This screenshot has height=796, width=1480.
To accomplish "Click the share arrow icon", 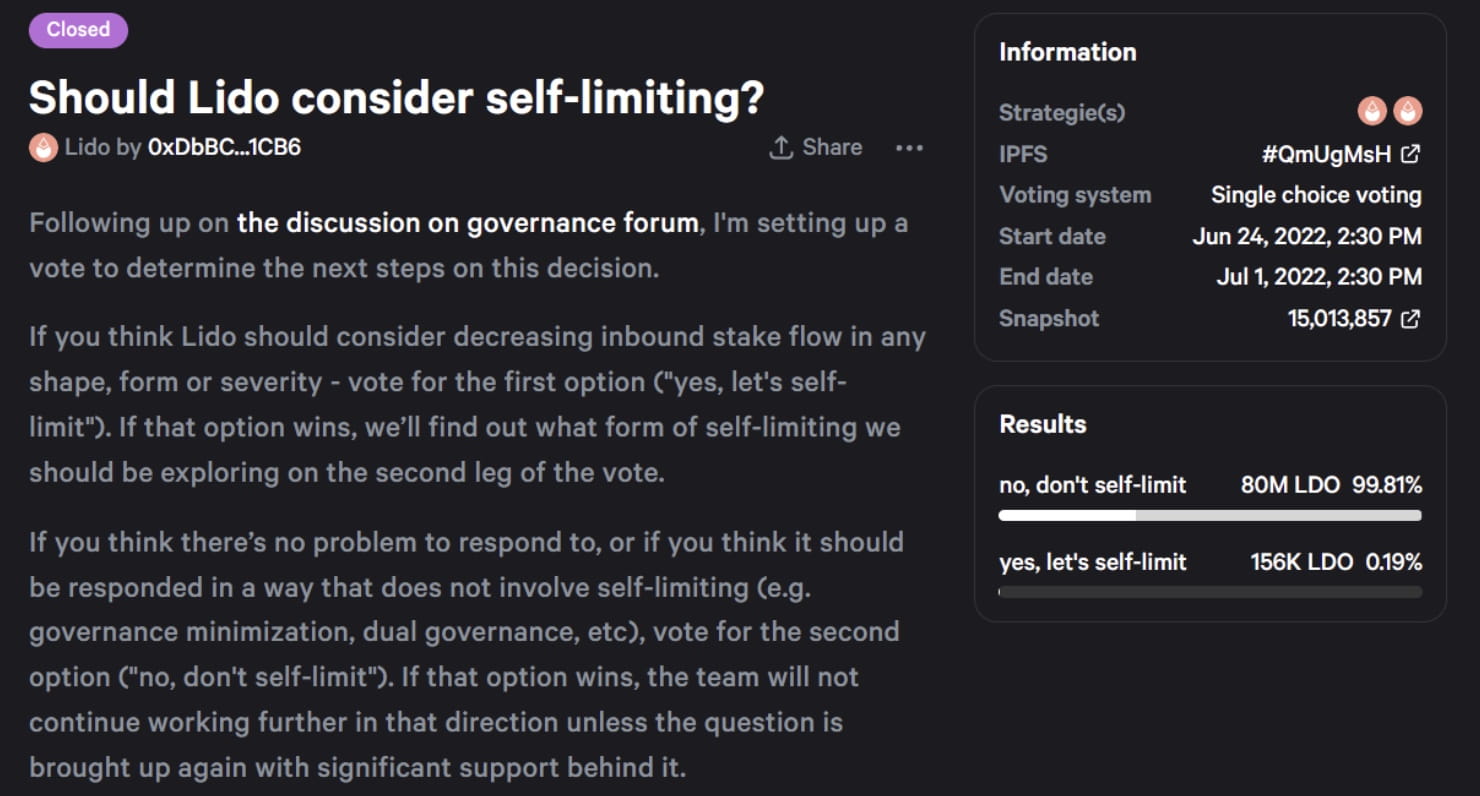I will click(x=780, y=148).
